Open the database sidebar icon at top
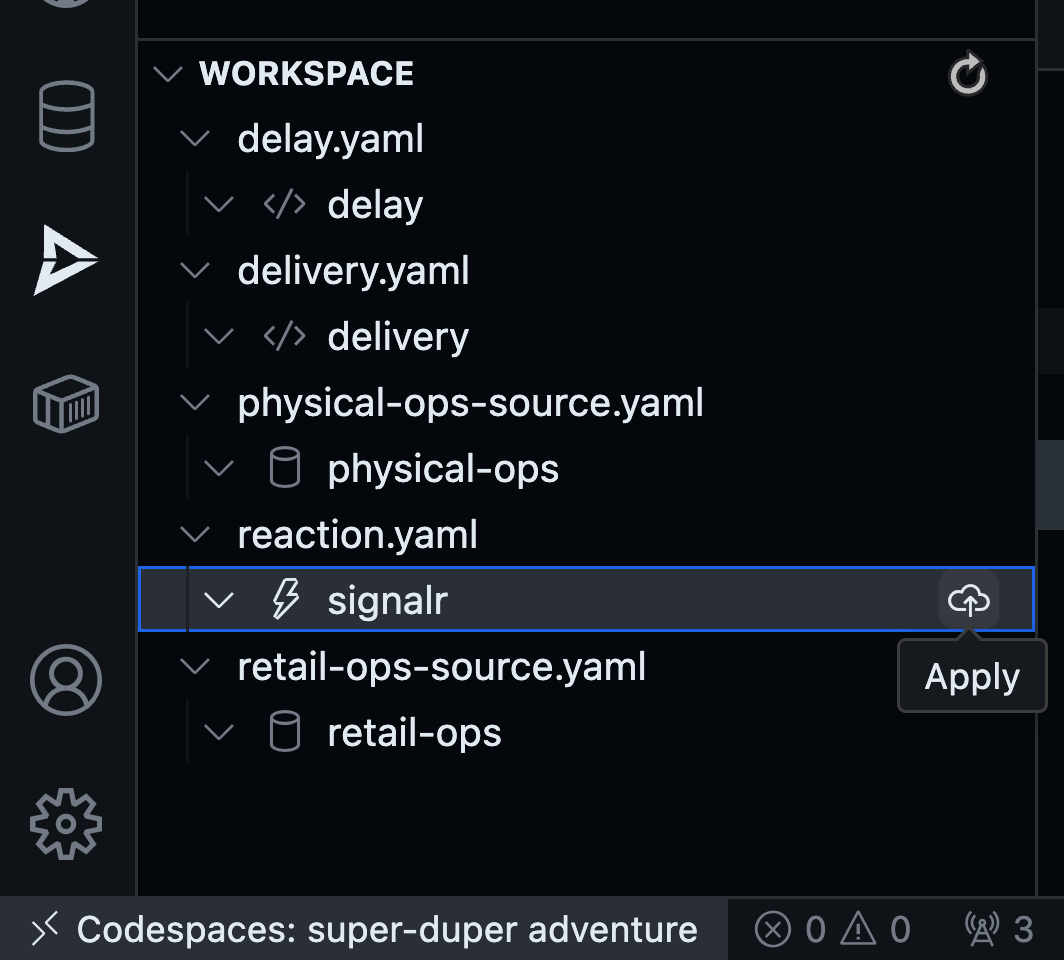Screen dimensions: 1064x960 (x=64, y=116)
